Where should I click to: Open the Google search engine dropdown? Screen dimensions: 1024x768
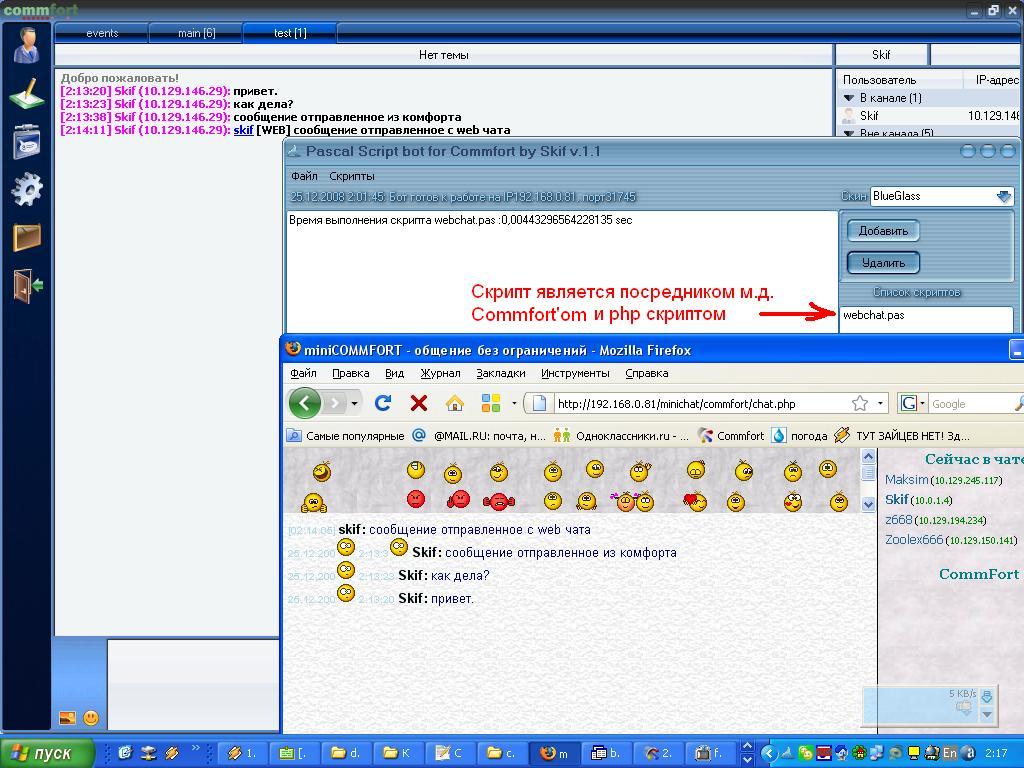pyautogui.click(x=911, y=403)
